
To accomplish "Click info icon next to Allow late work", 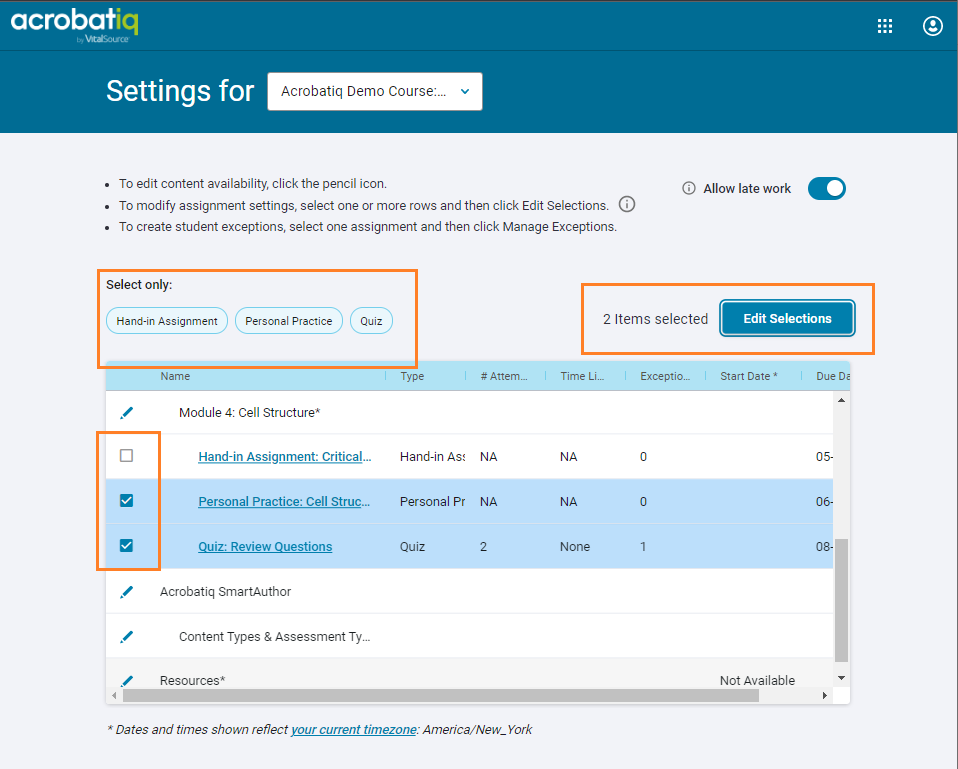I will [689, 188].
